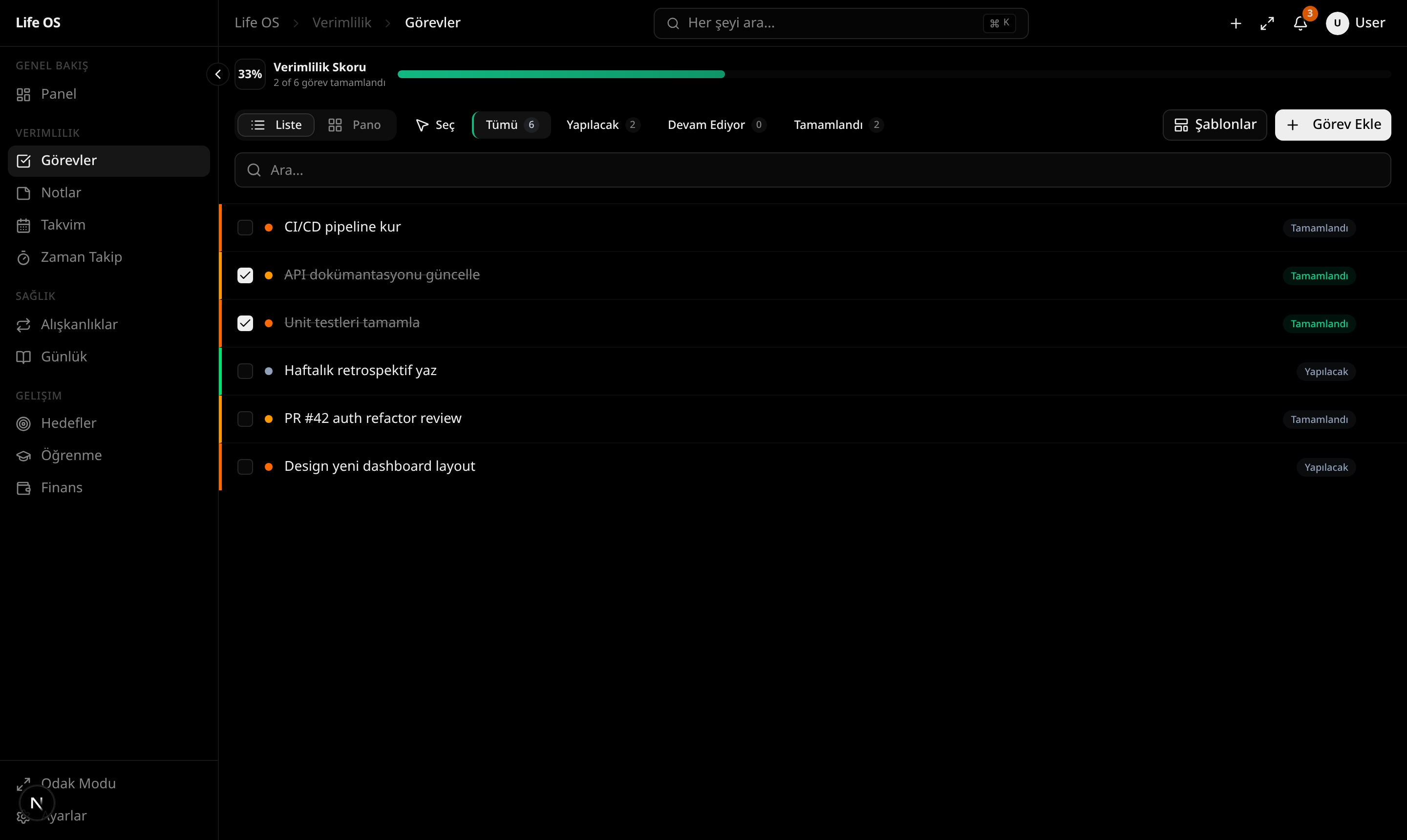The width and height of the screenshot is (1407, 840).
Task: Check PR #42 auth refactor review checkbox
Action: pos(245,419)
